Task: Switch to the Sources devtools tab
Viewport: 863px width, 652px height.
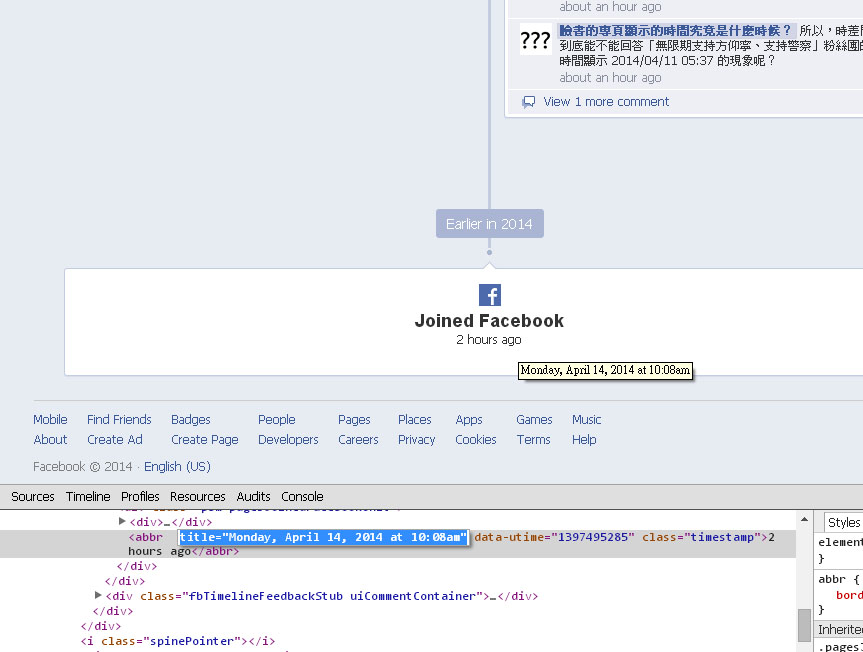Action: 32,496
